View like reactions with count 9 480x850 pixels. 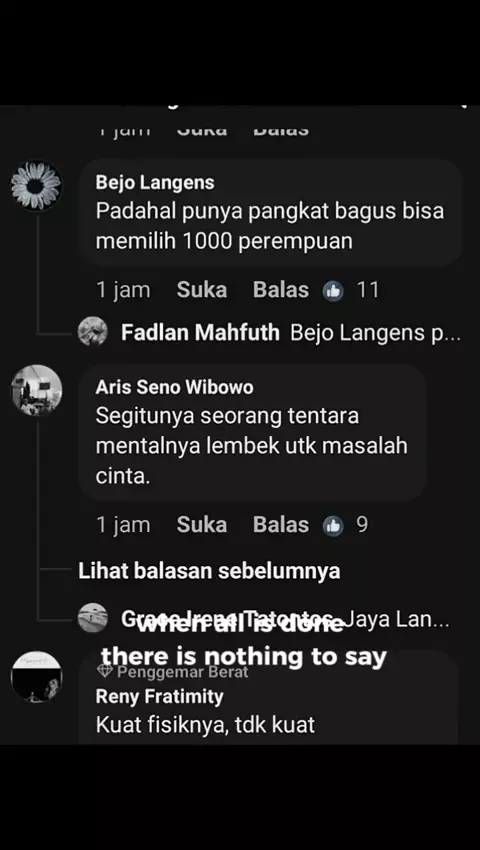[345, 525]
